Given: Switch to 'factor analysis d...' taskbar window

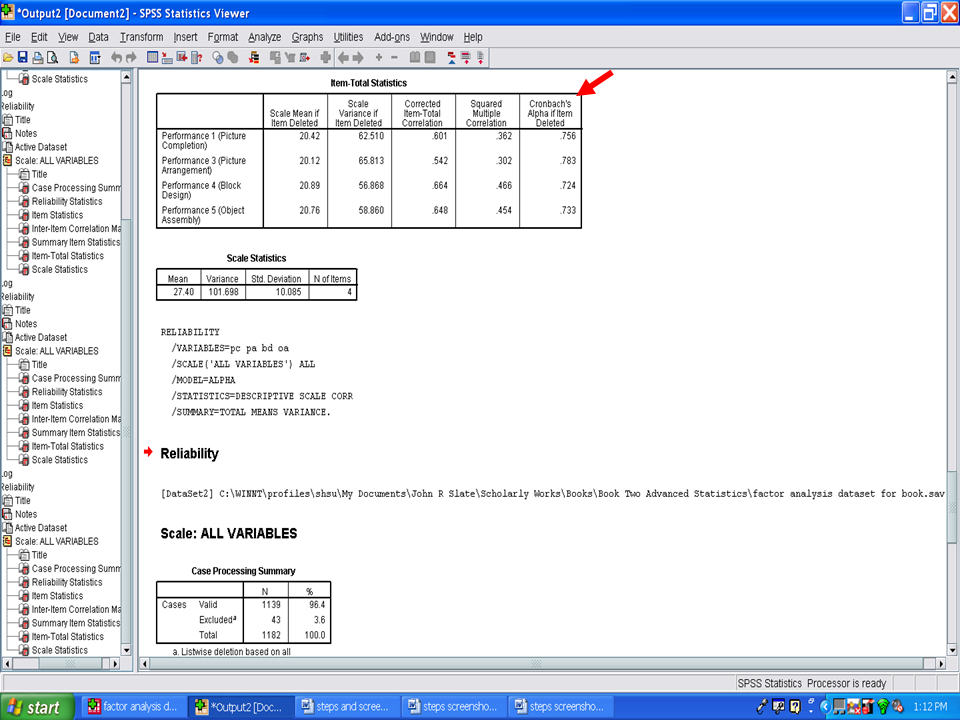Looking at the screenshot, I should pos(133,707).
